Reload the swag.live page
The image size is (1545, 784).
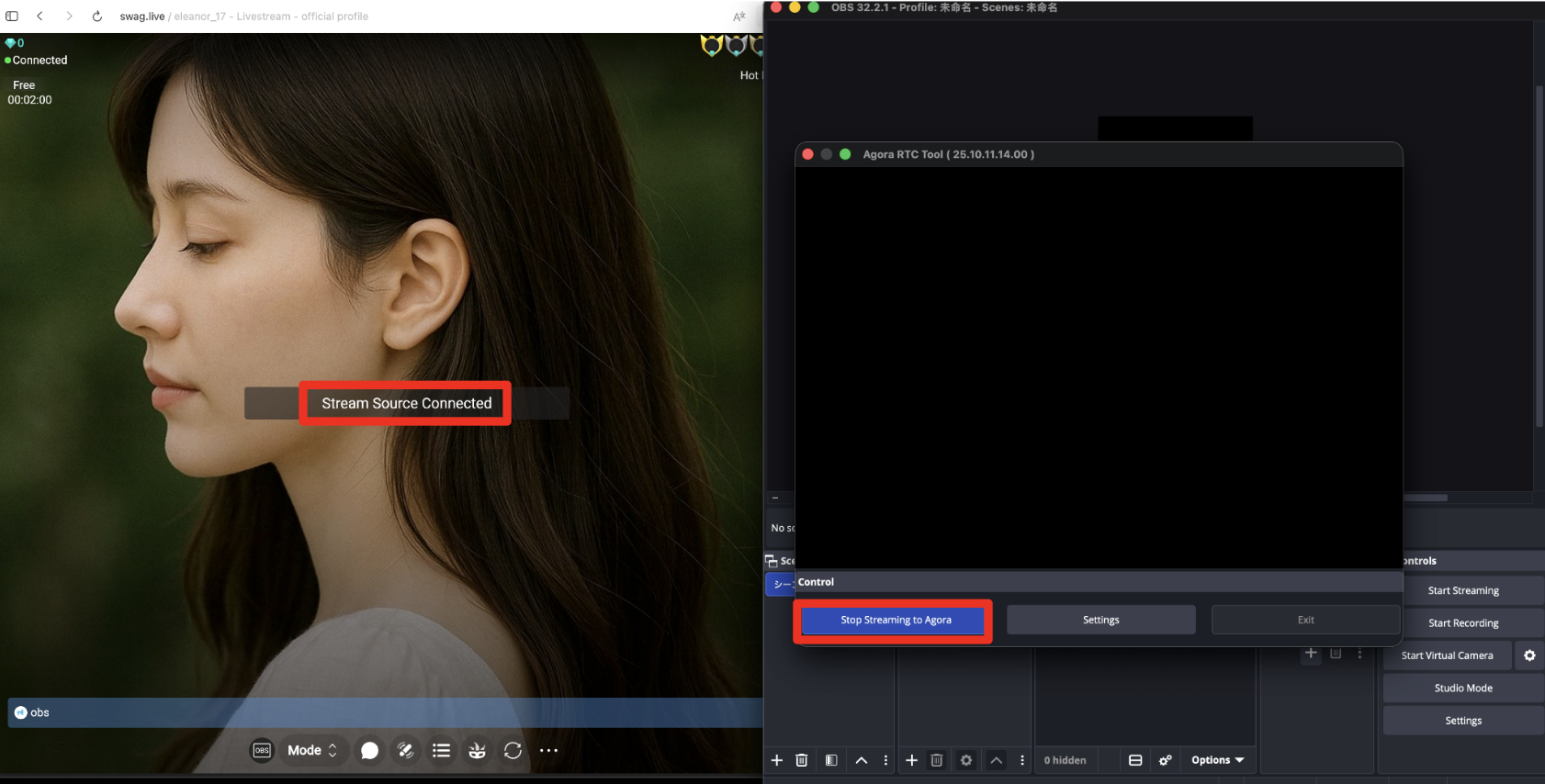click(96, 17)
